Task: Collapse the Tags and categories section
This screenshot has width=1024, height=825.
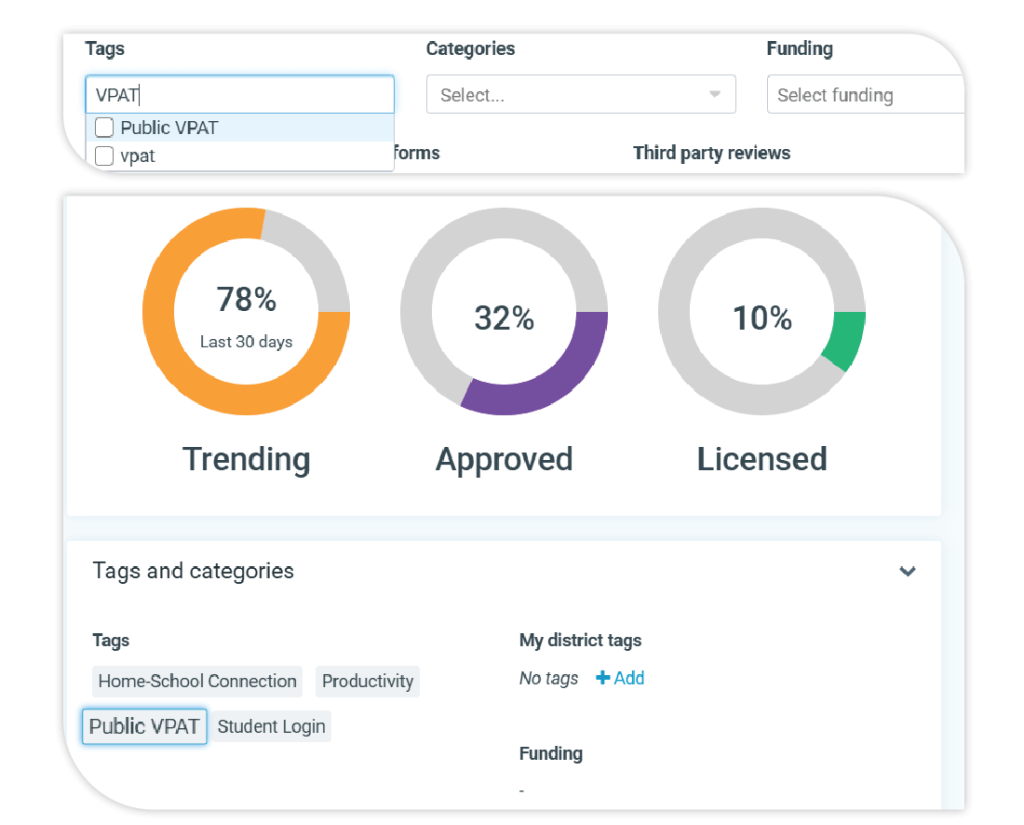Action: coord(907,572)
